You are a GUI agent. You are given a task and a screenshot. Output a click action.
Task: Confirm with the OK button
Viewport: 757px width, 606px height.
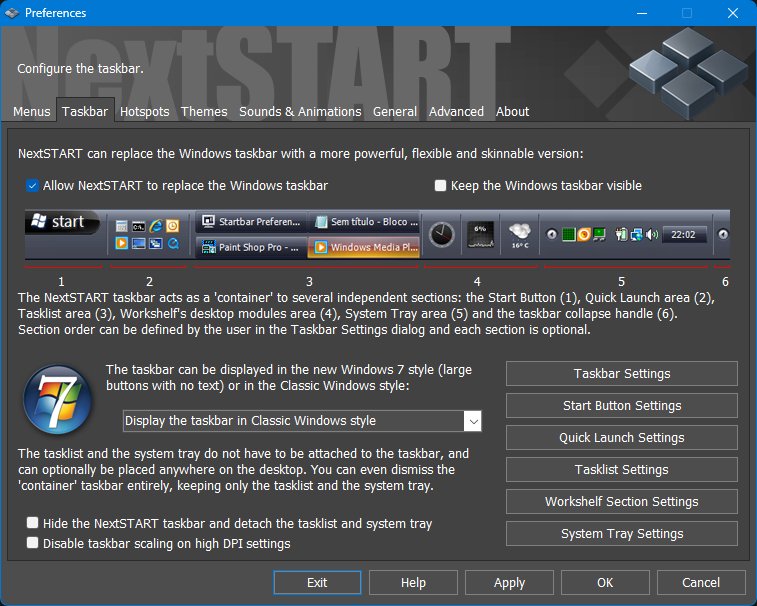tap(605, 582)
